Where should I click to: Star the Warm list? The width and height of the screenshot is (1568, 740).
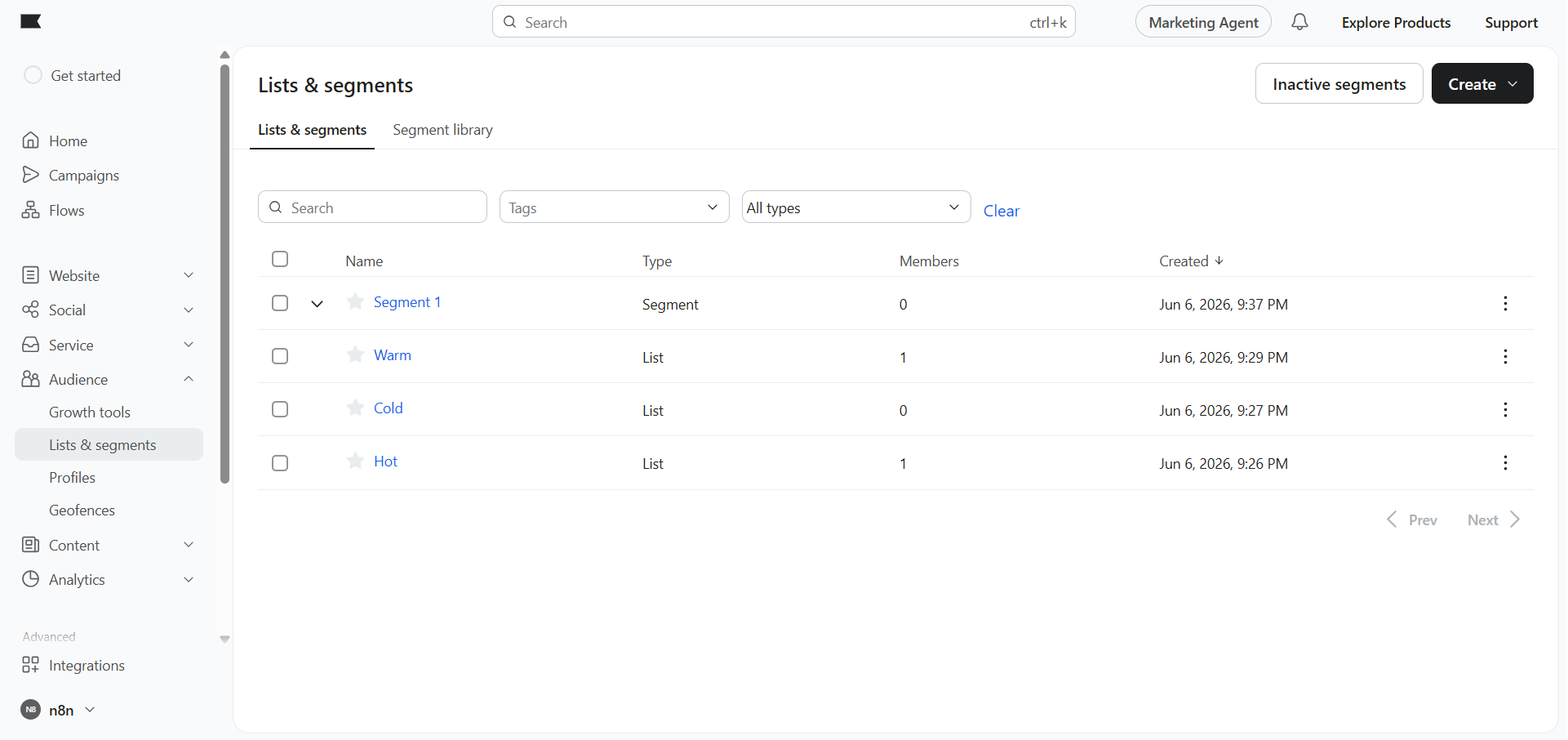click(x=355, y=355)
